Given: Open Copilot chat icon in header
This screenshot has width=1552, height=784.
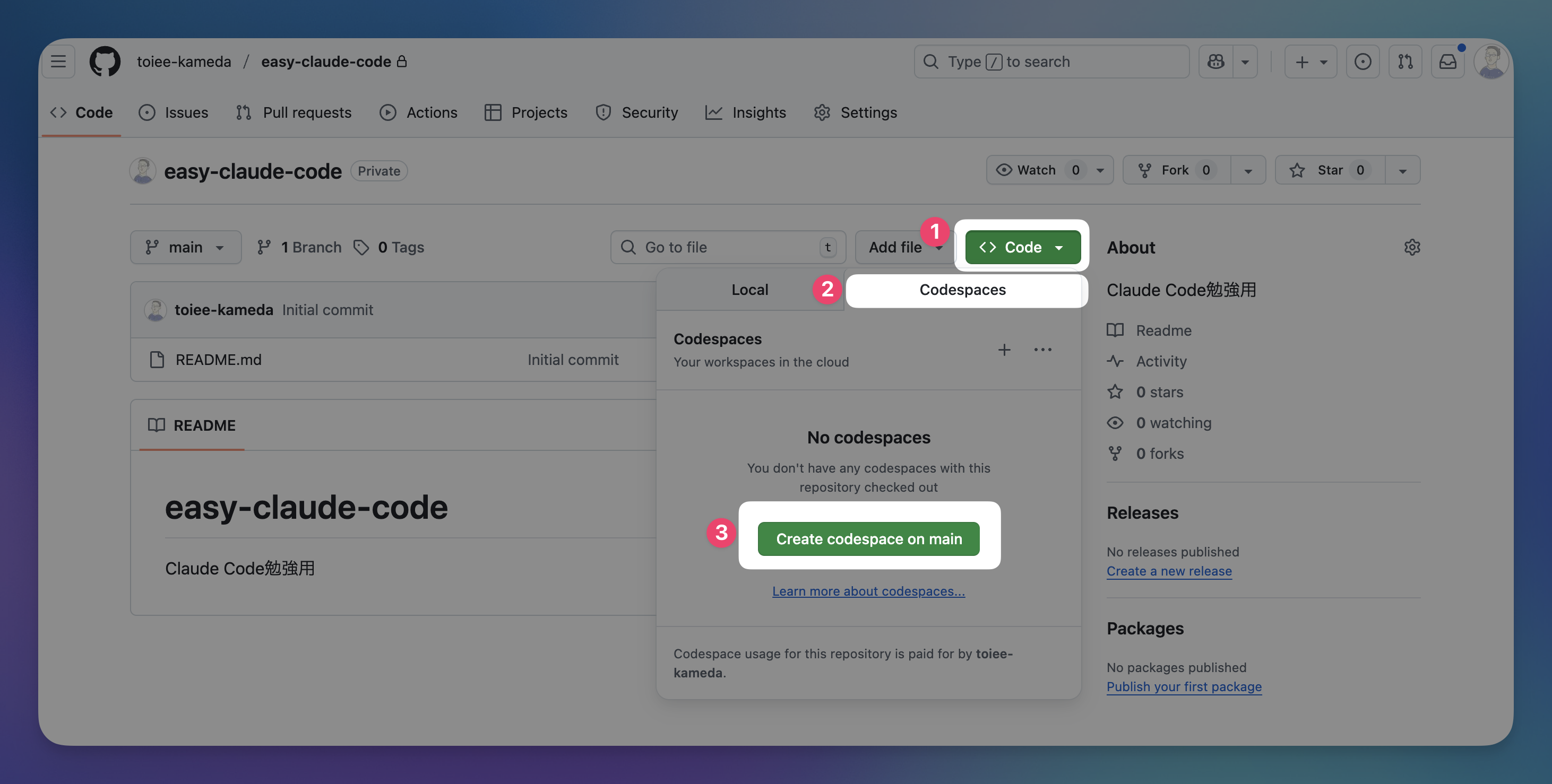Looking at the screenshot, I should tap(1216, 62).
